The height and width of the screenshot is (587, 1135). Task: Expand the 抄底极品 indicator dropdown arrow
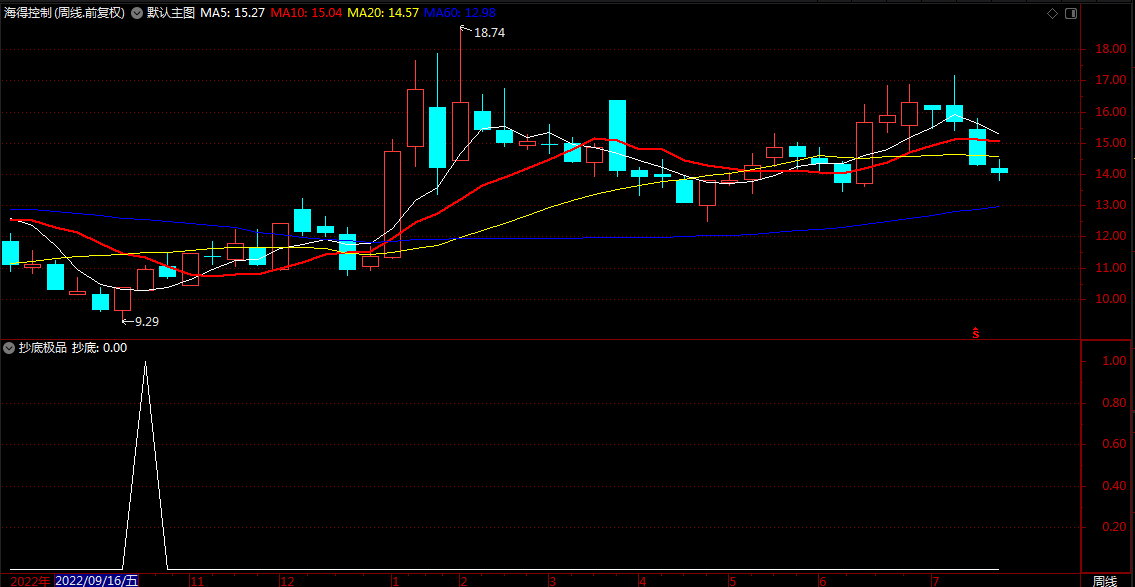pyautogui.click(x=9, y=347)
